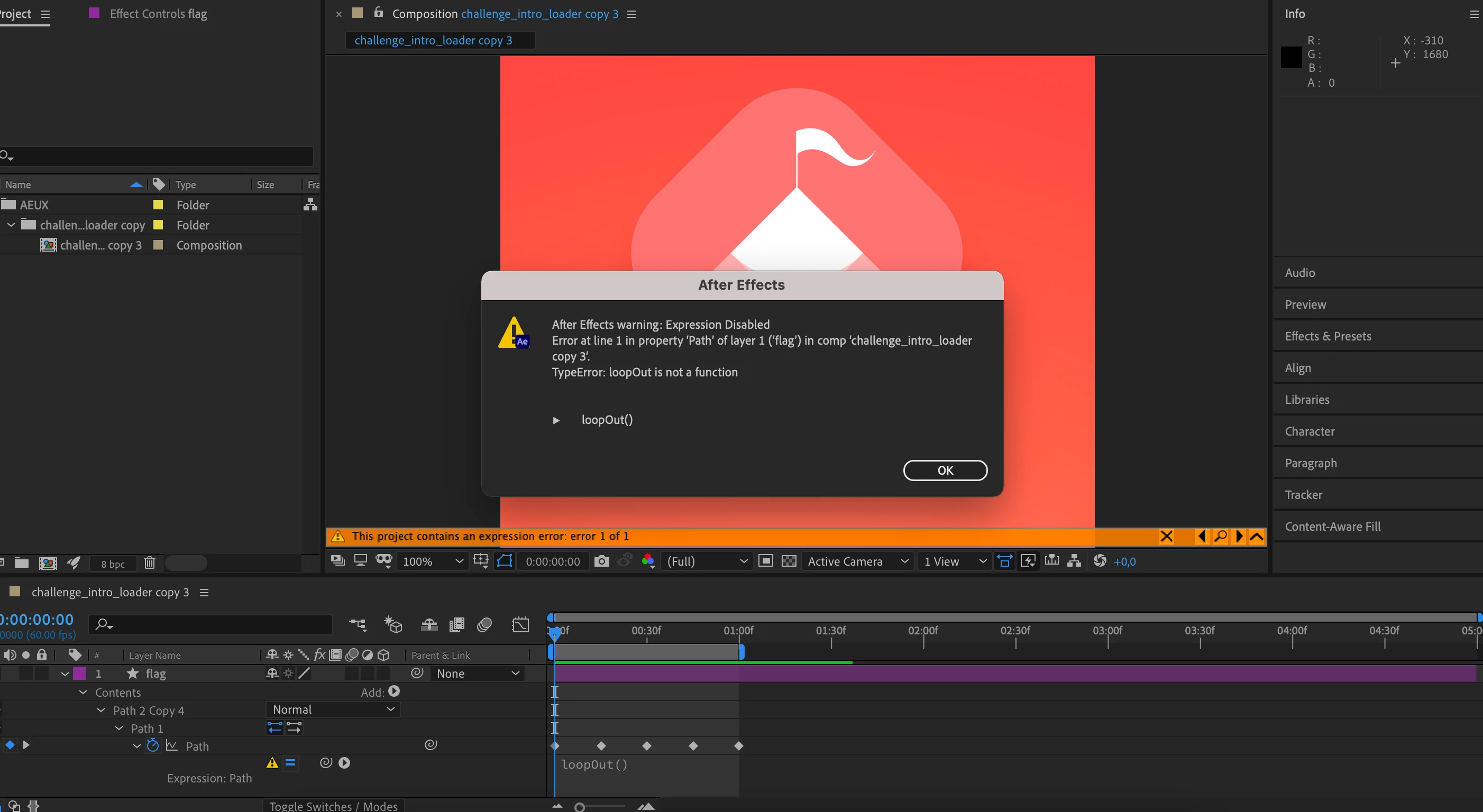Adjust the timeline zoom slider handle
The image size is (1483, 812).
[580, 807]
